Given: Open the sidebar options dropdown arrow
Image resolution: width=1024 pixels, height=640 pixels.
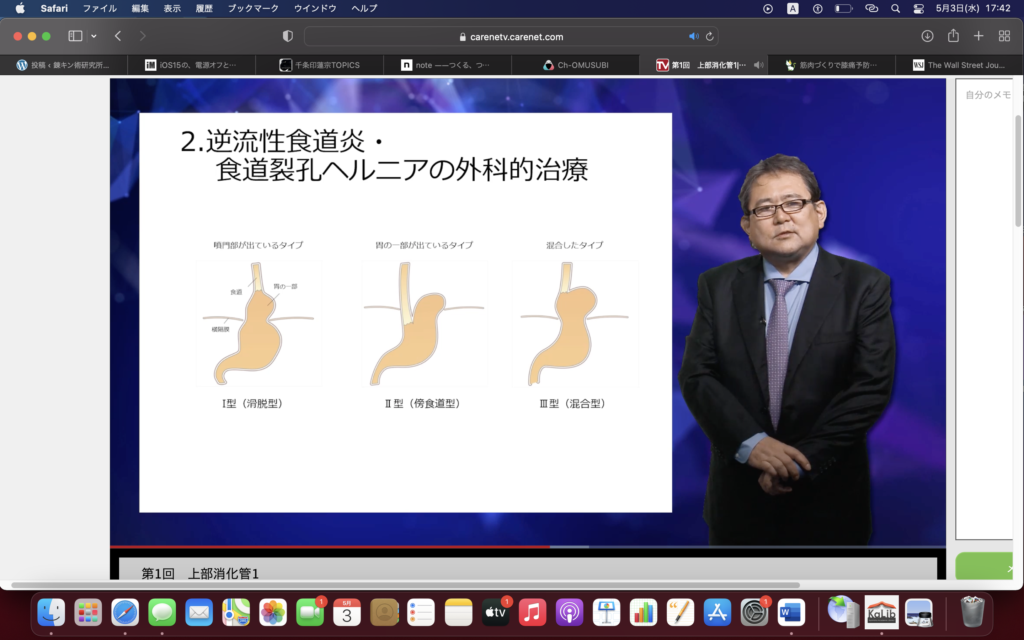Looking at the screenshot, I should [94, 36].
